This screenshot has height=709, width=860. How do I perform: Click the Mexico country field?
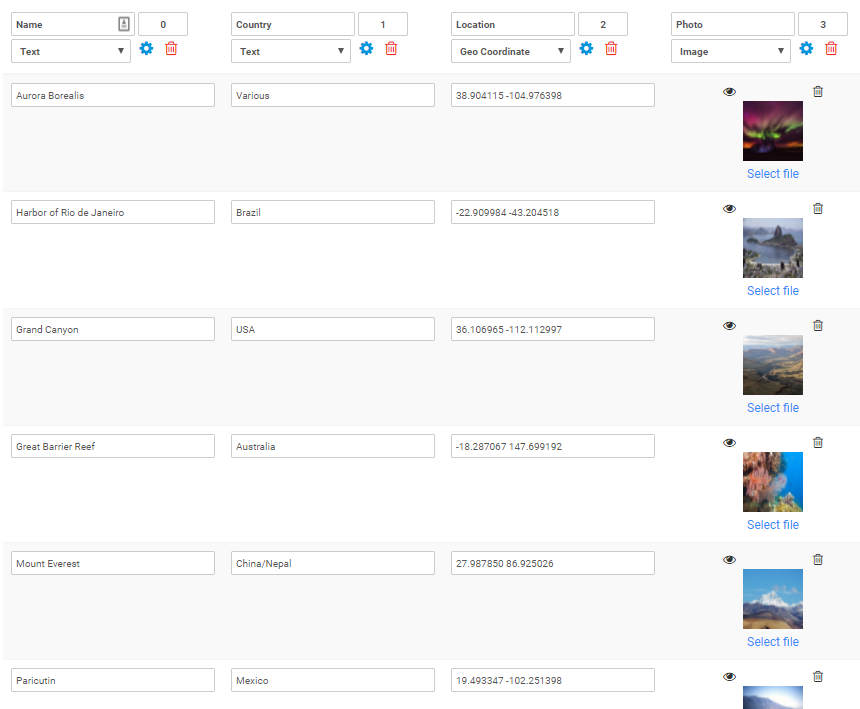332,680
